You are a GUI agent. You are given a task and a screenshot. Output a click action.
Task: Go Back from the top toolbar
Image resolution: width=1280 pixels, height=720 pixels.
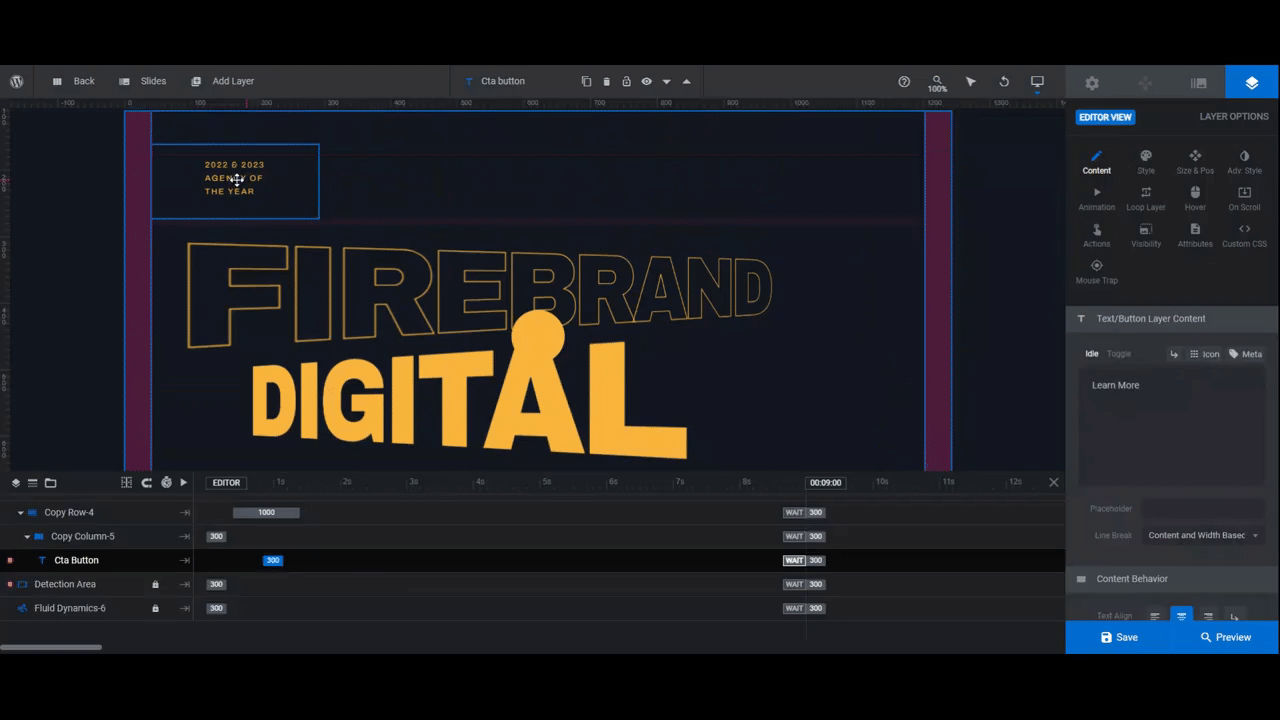(73, 81)
